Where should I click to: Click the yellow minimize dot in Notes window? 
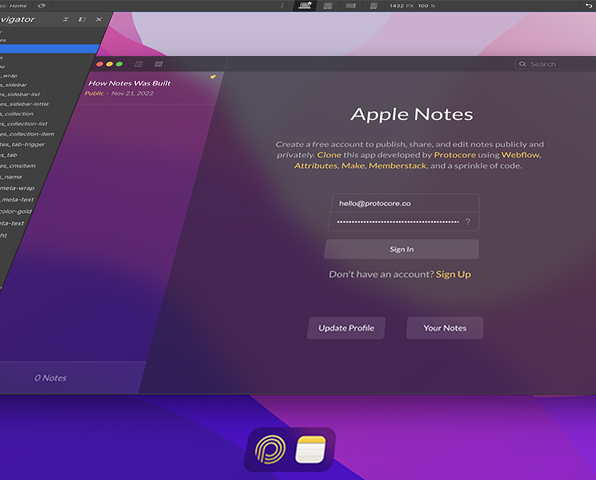click(109, 64)
